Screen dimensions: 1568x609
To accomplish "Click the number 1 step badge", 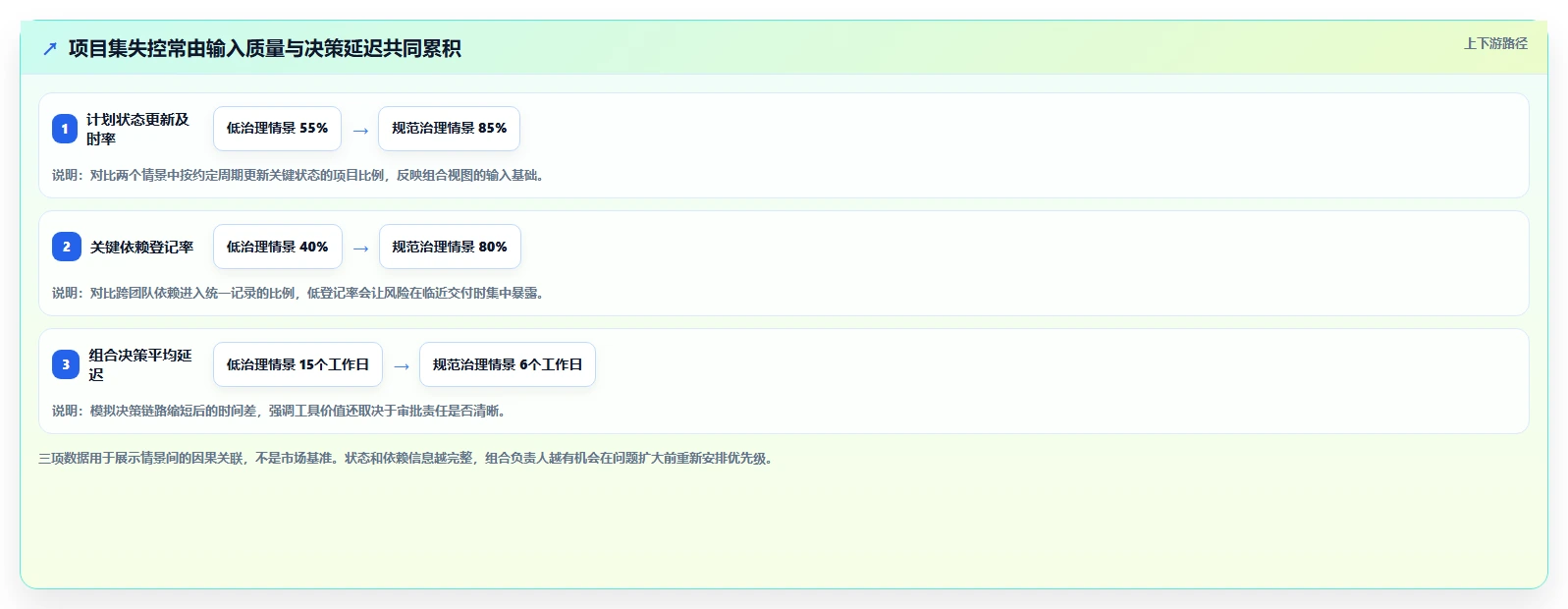I will tap(65, 129).
